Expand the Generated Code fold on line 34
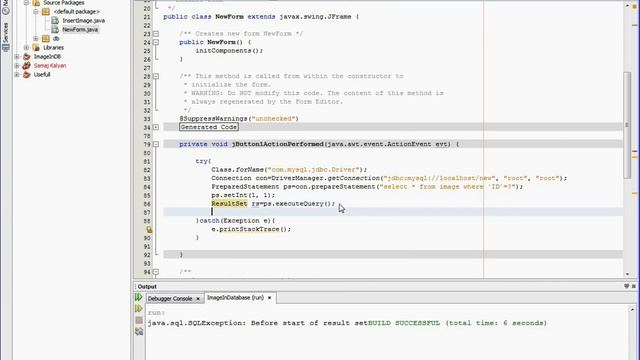 [156, 127]
